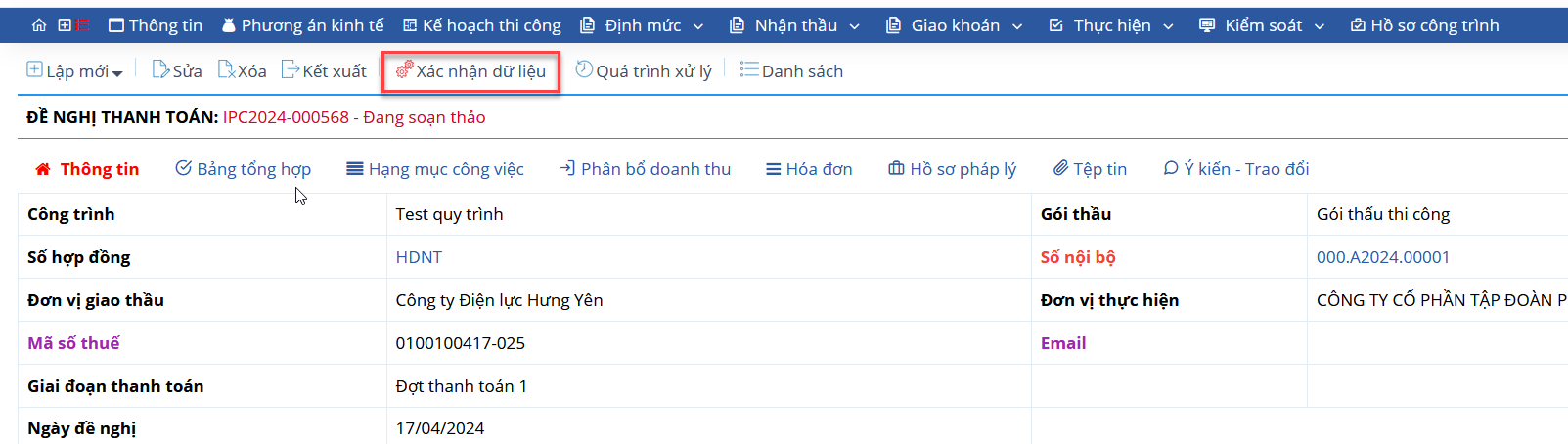Screen dimensions: 1568x444
Task: Click Sửa edit icon in toolbar
Action: tap(160, 69)
